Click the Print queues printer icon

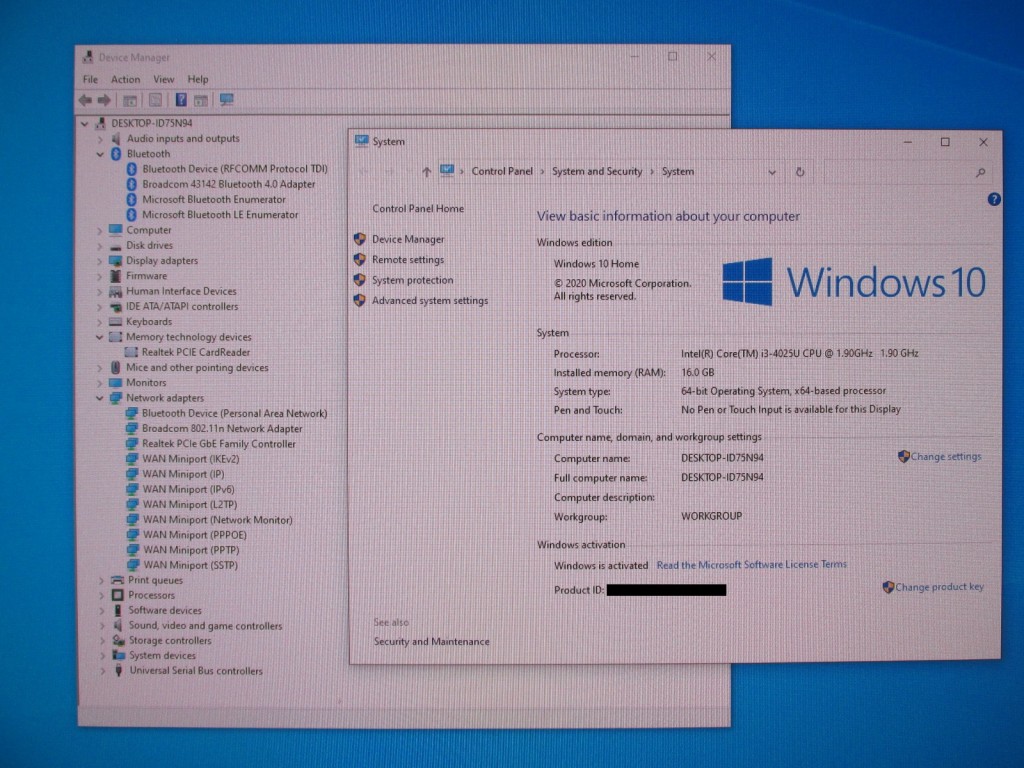(118, 580)
